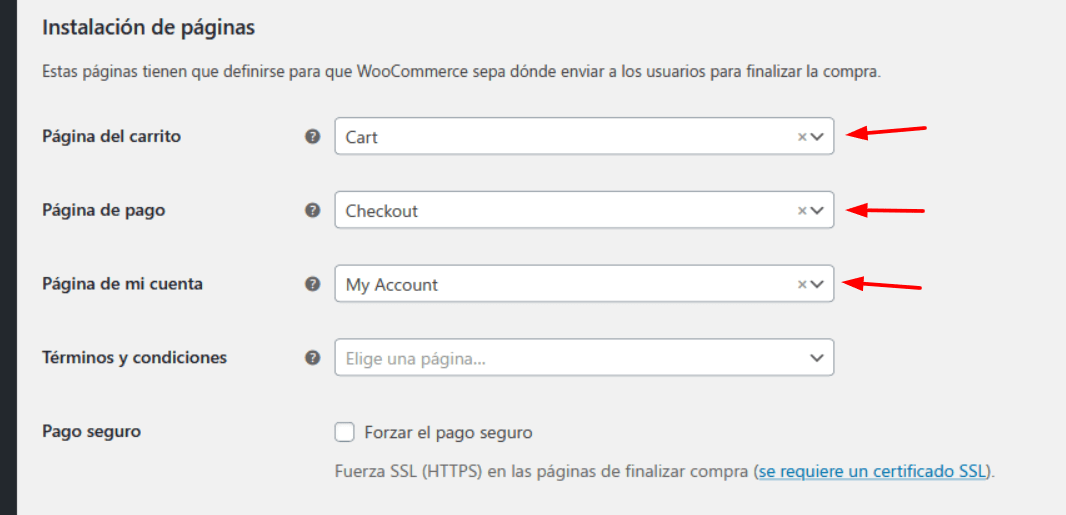Clear the Cart selection with the × icon
This screenshot has width=1066, height=515.
[802, 137]
